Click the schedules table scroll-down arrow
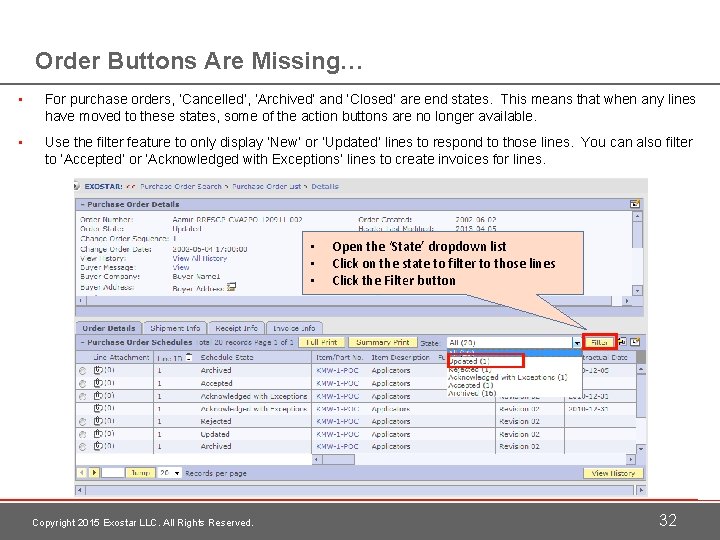The image size is (720, 540). (x=641, y=449)
